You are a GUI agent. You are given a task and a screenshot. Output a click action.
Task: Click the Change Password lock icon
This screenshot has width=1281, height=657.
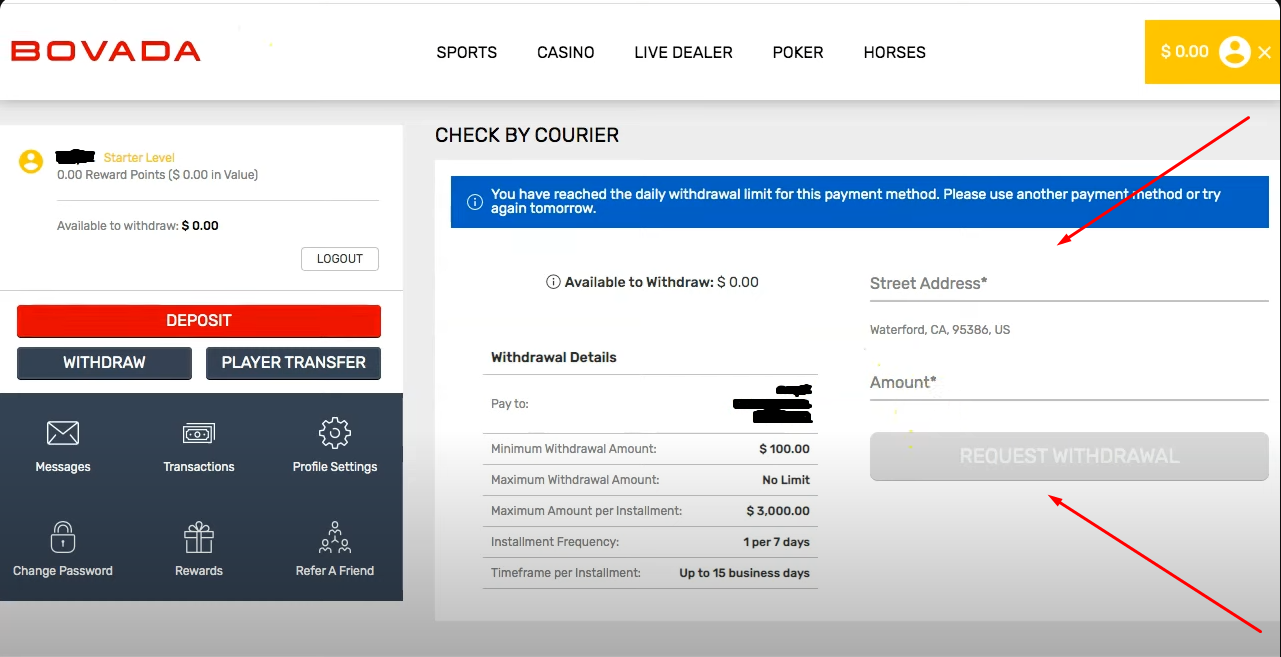(63, 538)
